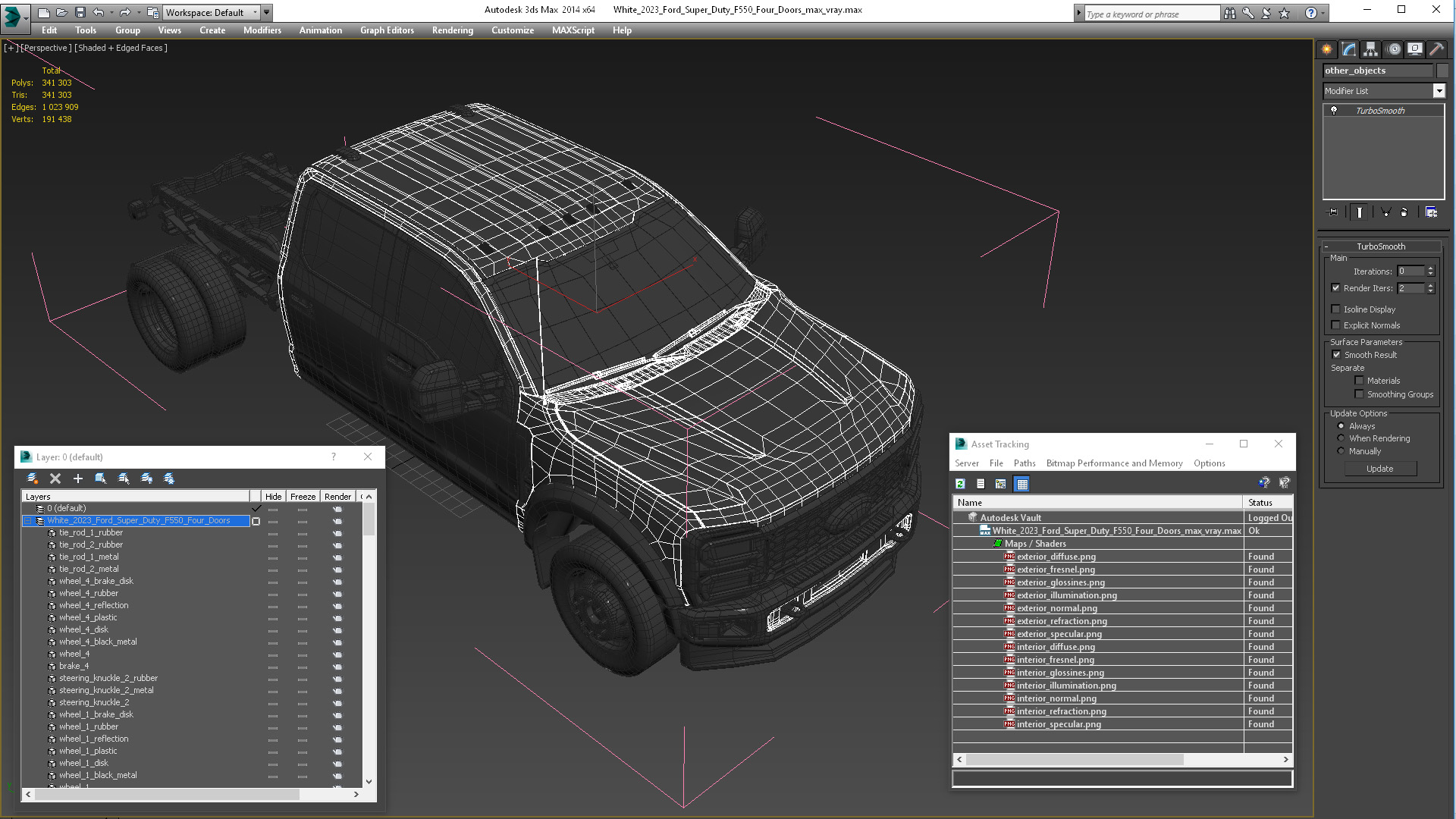The width and height of the screenshot is (1456, 819).
Task: Switch to the Hierarchy command panel
Action: pyautogui.click(x=1370, y=49)
